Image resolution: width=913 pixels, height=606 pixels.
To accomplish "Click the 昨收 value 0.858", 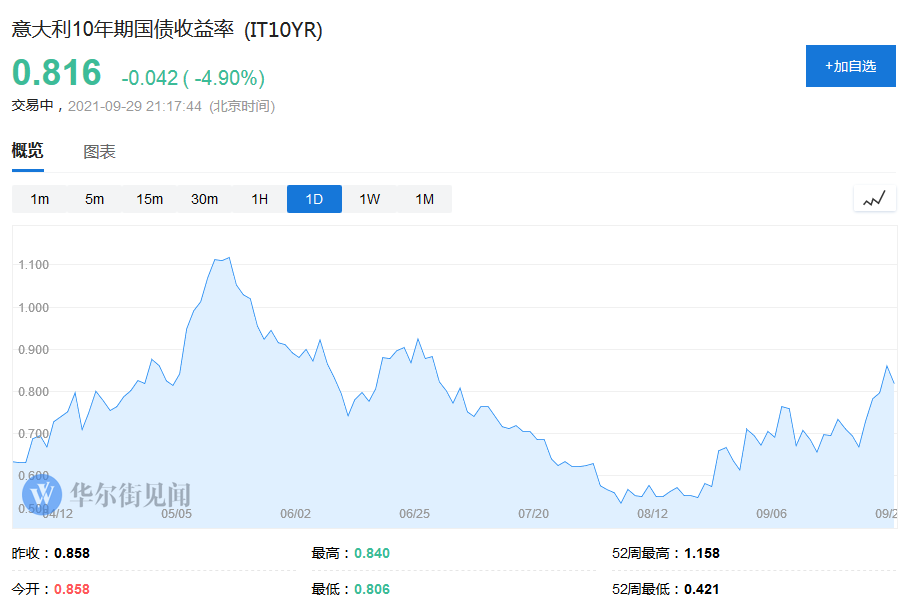I will (x=72, y=553).
